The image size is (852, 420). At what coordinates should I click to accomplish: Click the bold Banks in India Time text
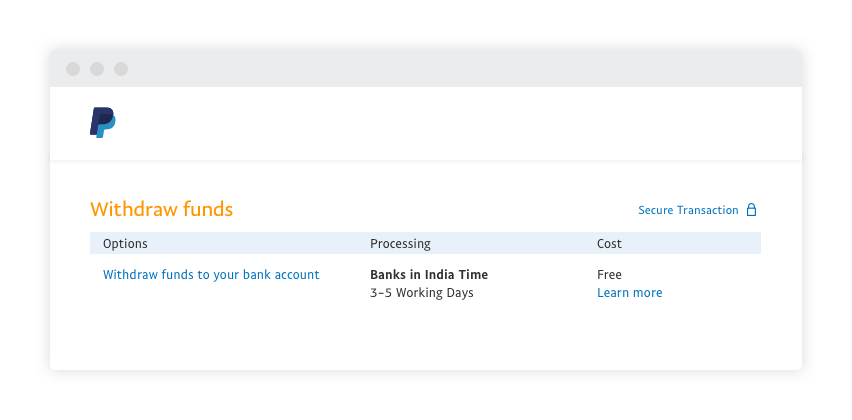[x=429, y=275]
